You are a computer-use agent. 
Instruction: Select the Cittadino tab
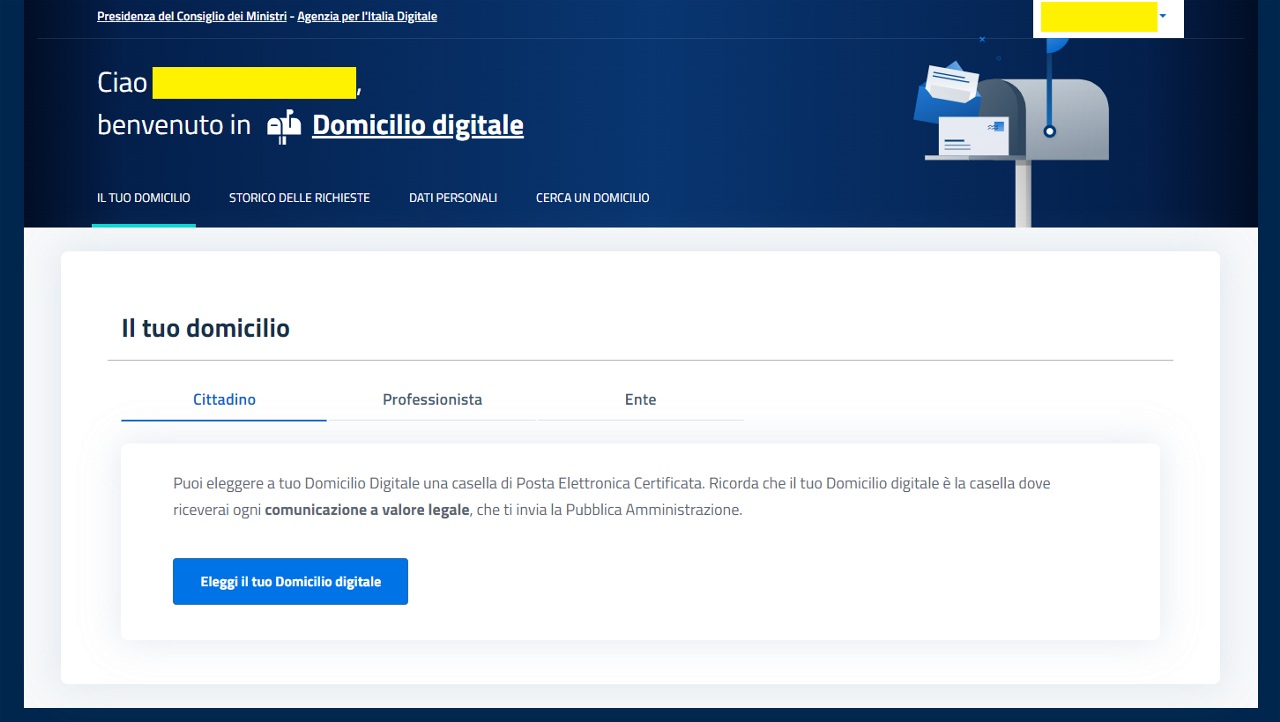tap(224, 400)
